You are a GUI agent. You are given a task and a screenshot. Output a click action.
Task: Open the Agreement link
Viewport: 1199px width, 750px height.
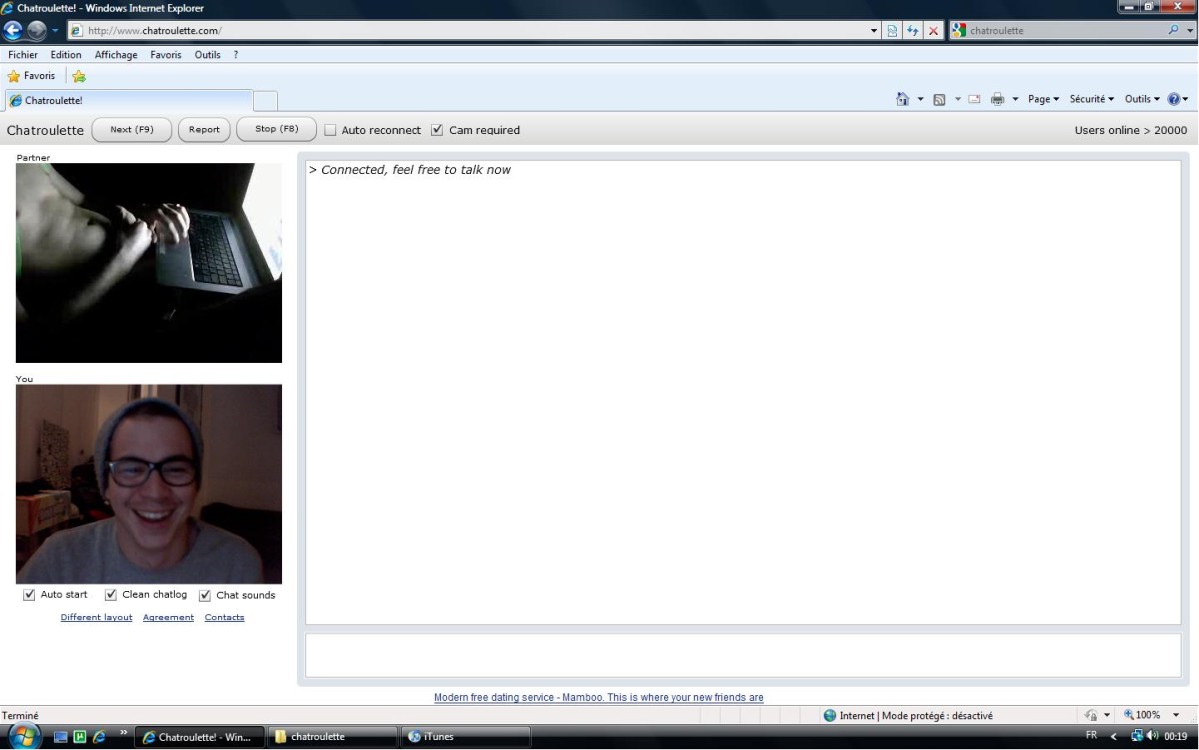coord(168,618)
